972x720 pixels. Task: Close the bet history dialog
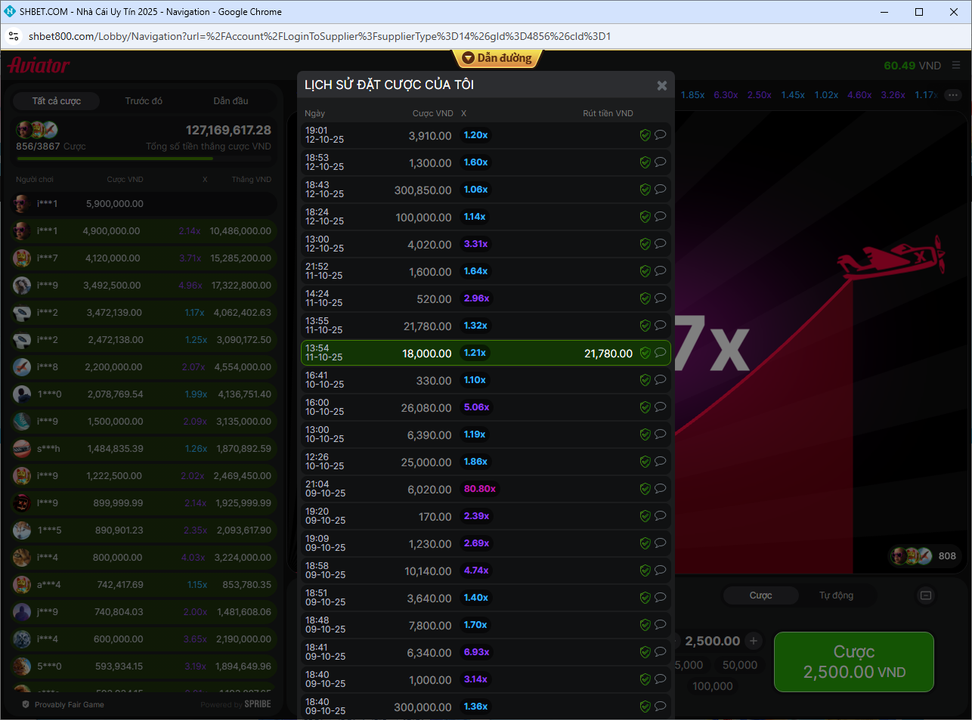(x=661, y=86)
